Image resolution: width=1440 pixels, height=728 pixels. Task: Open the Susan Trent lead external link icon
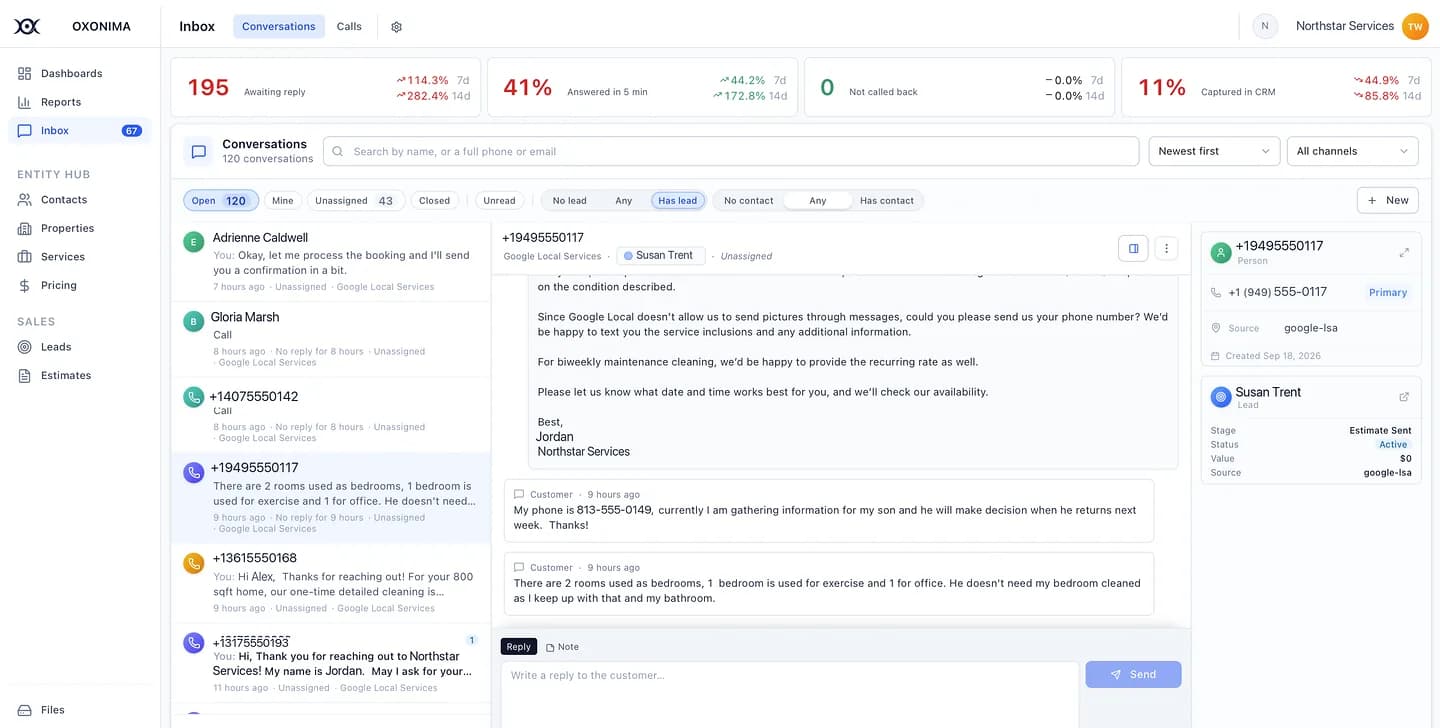[x=1404, y=397]
